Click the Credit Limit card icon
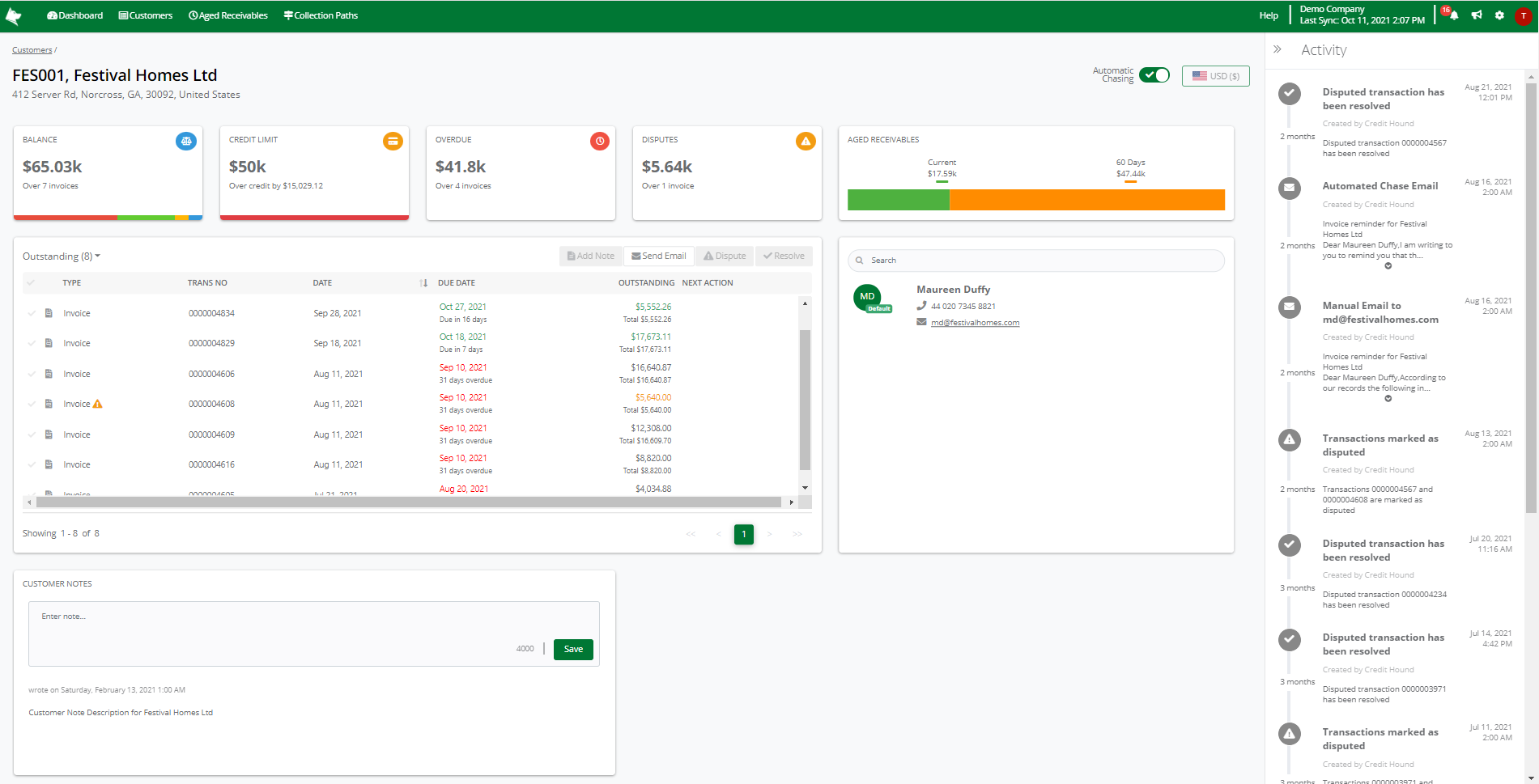The image size is (1539, 784). pyautogui.click(x=393, y=141)
